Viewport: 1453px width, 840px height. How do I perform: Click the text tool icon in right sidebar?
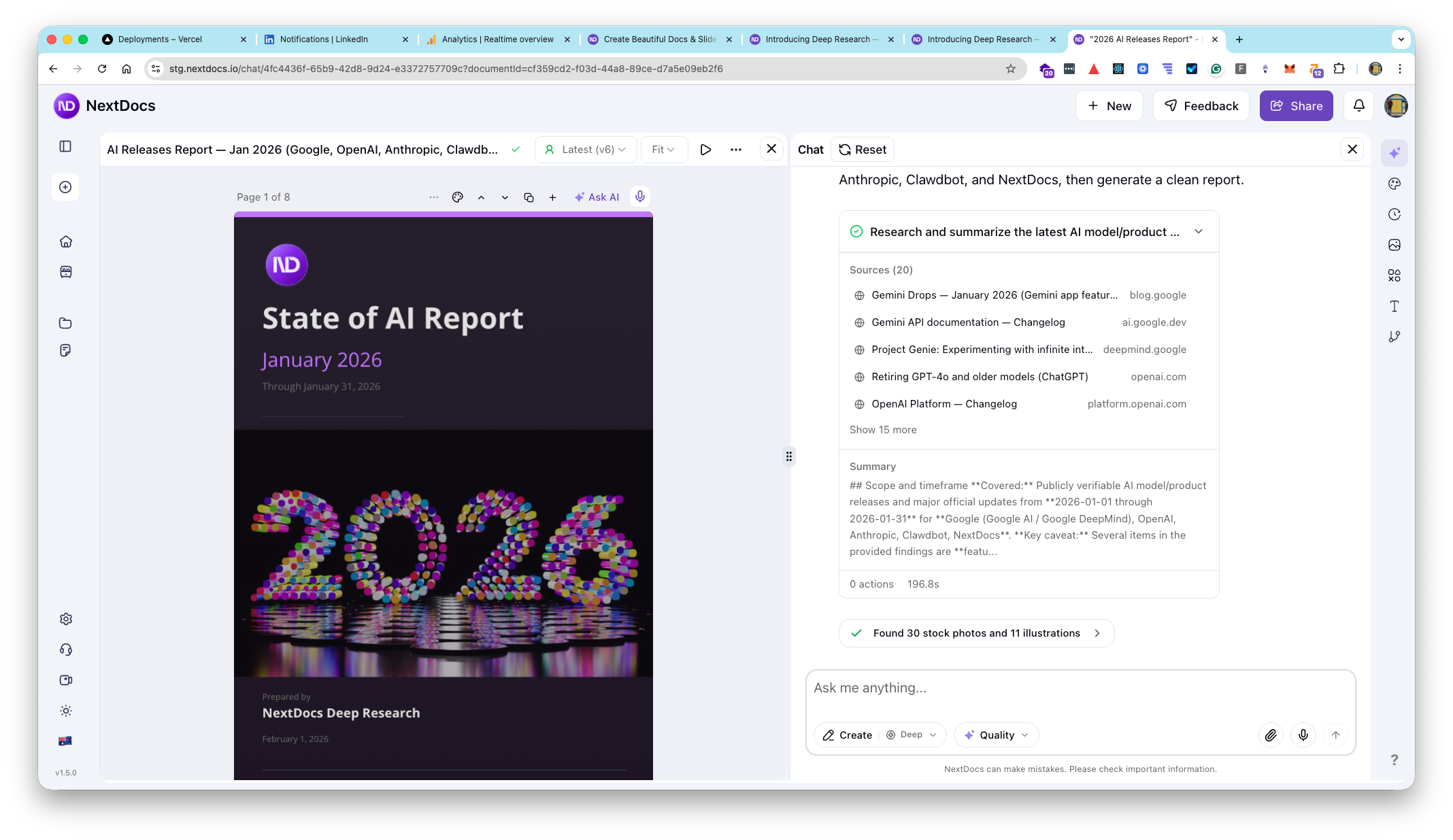coord(1394,306)
